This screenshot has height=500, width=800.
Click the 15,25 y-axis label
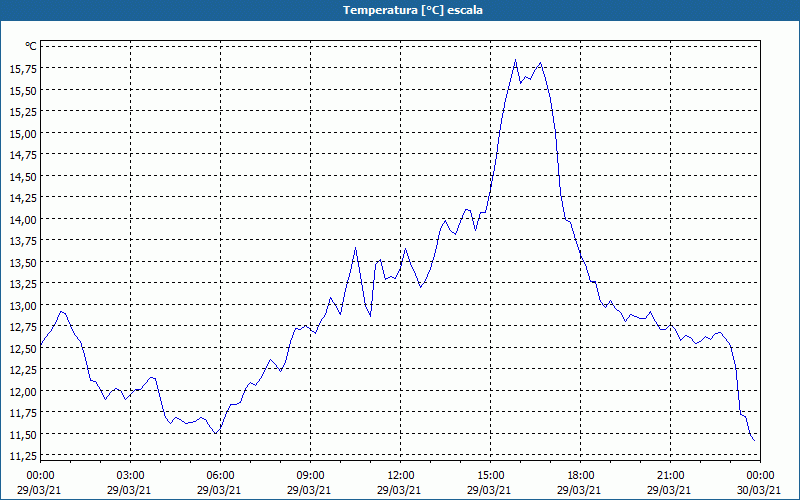point(23,111)
